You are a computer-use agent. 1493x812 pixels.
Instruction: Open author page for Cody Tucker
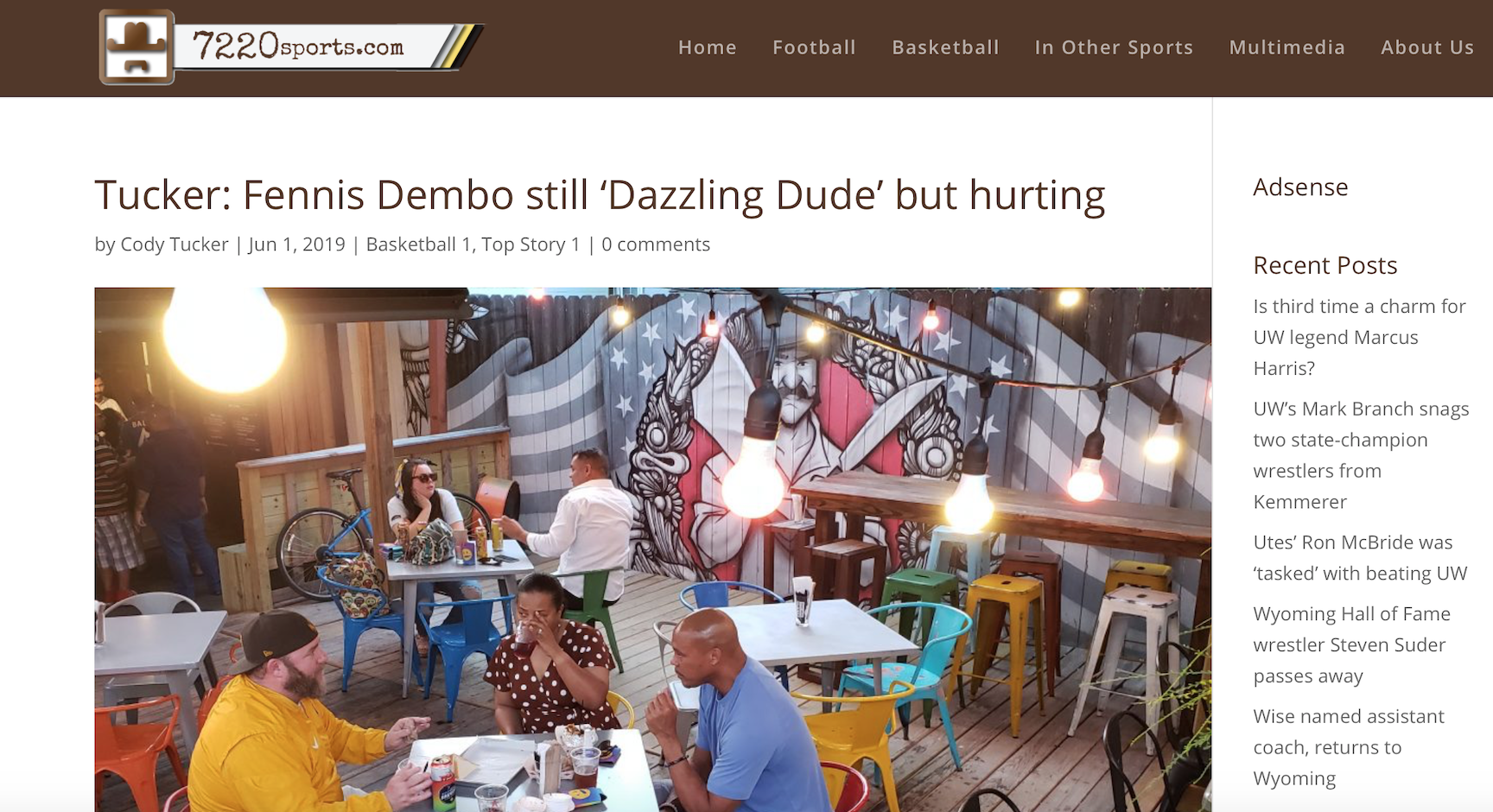(x=175, y=244)
